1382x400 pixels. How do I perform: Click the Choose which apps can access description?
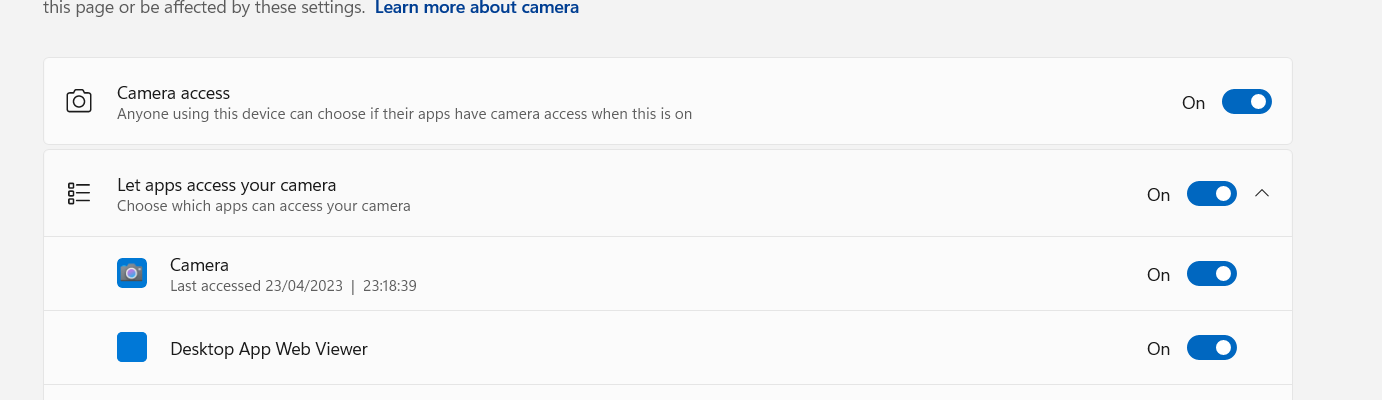pyautogui.click(x=264, y=206)
